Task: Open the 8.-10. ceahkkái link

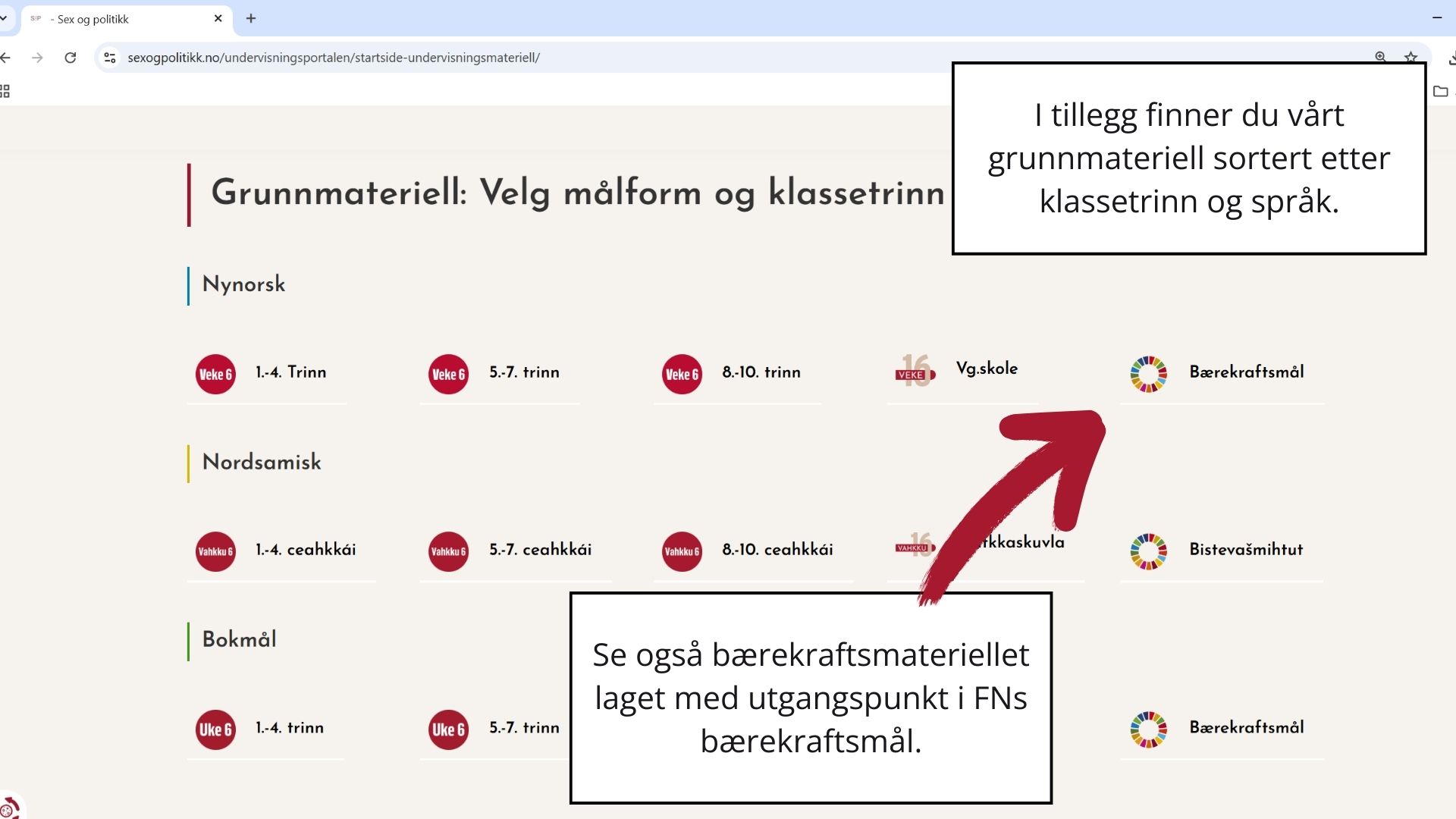Action: point(777,549)
